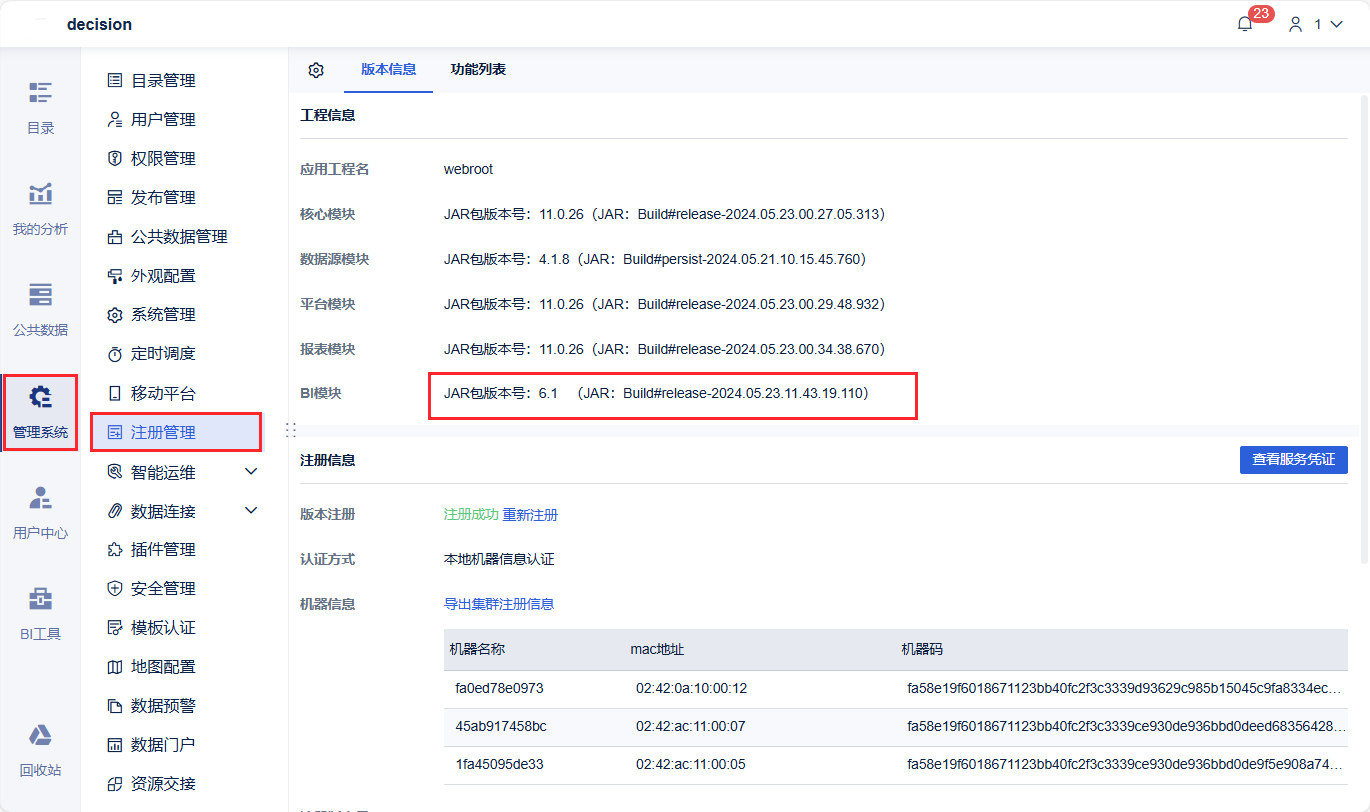Select 注册管理 in the menu
This screenshot has height=812, width=1370.
[176, 432]
